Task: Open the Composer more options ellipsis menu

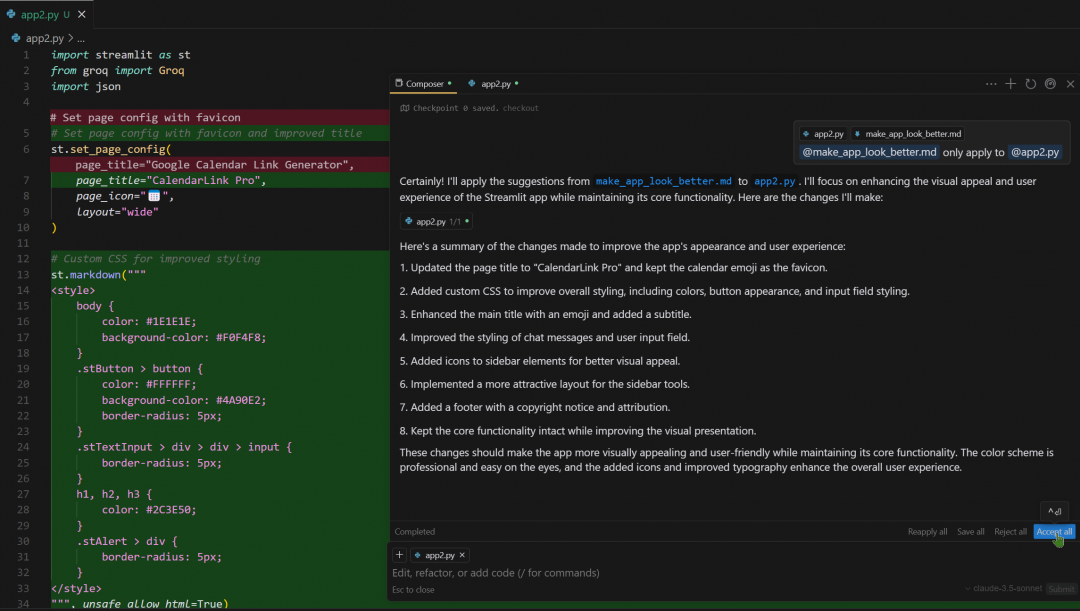Action: (990, 84)
